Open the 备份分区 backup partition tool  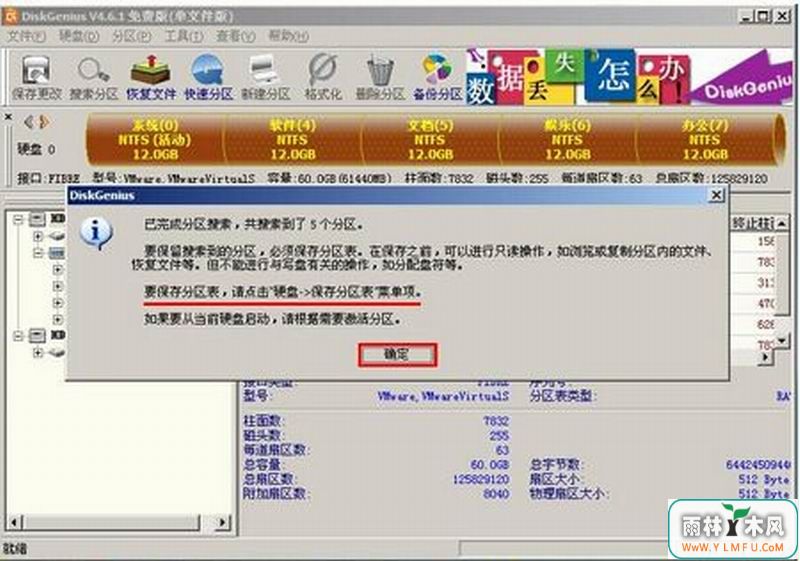(437, 77)
